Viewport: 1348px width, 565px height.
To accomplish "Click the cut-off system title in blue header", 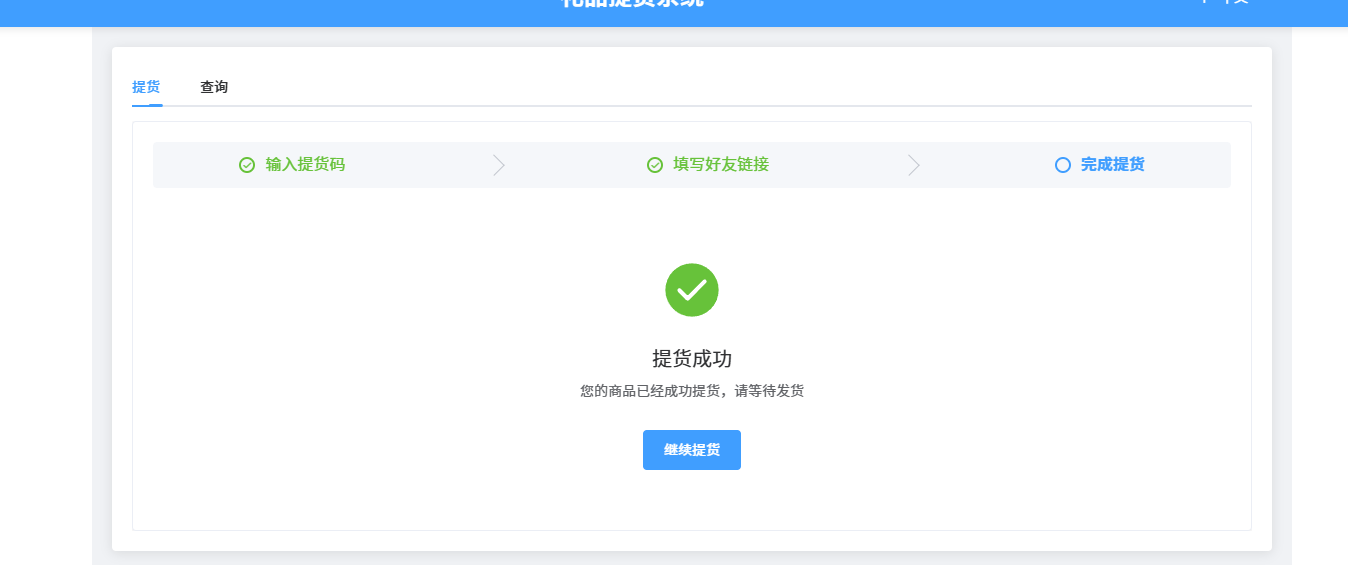I will (x=632, y=4).
